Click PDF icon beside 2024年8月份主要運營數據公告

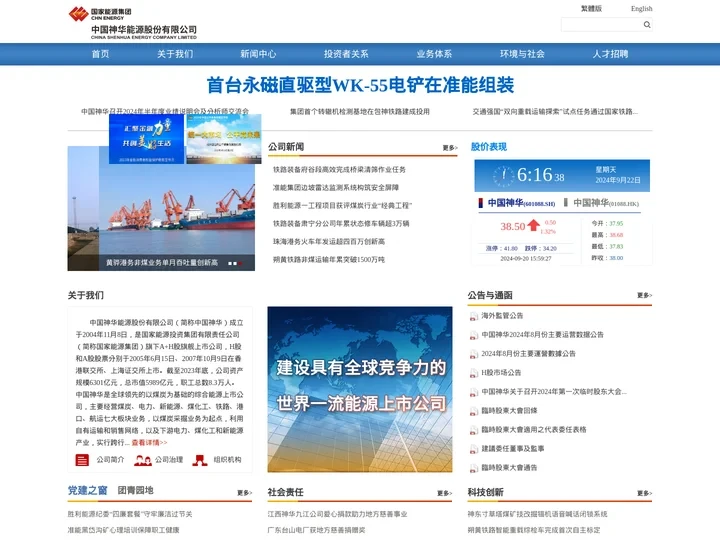tap(473, 354)
